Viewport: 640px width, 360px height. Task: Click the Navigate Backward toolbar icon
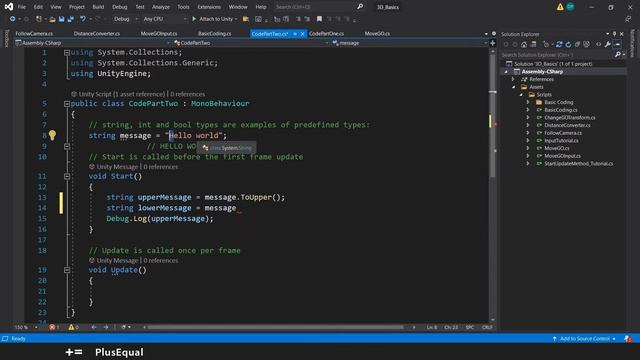12,19
